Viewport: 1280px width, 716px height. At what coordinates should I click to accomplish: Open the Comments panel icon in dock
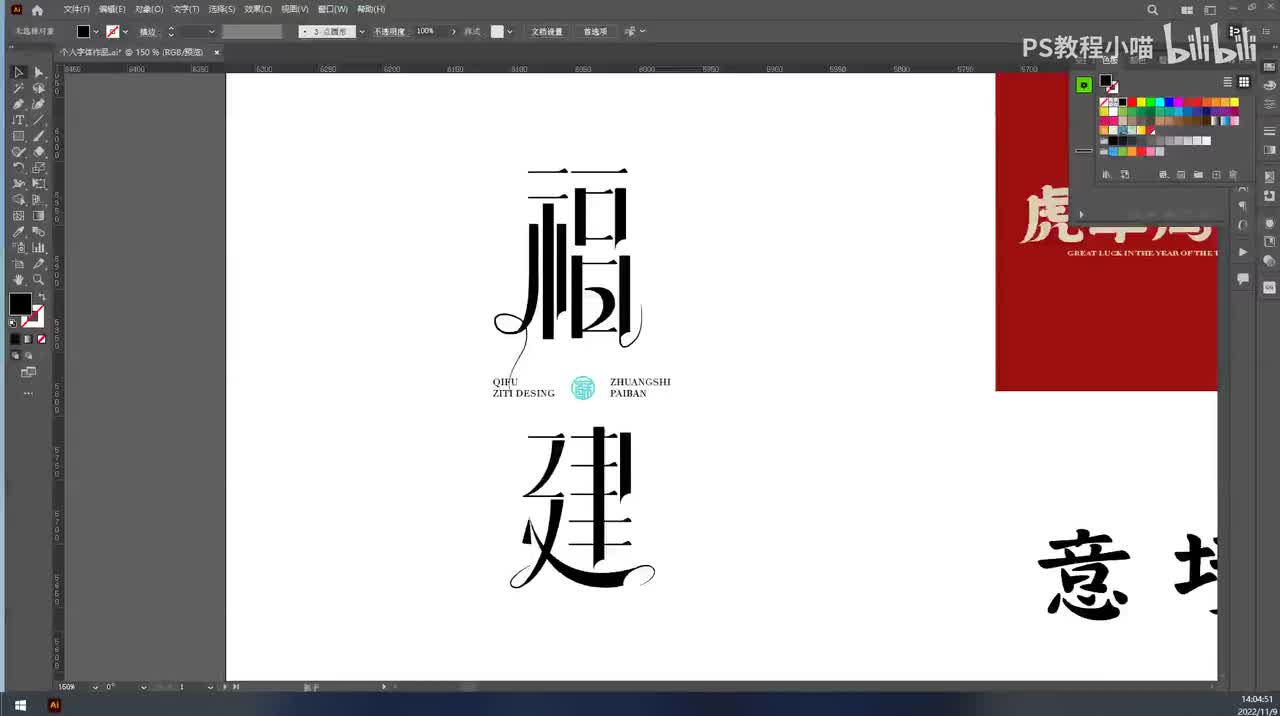pyautogui.click(x=1243, y=279)
